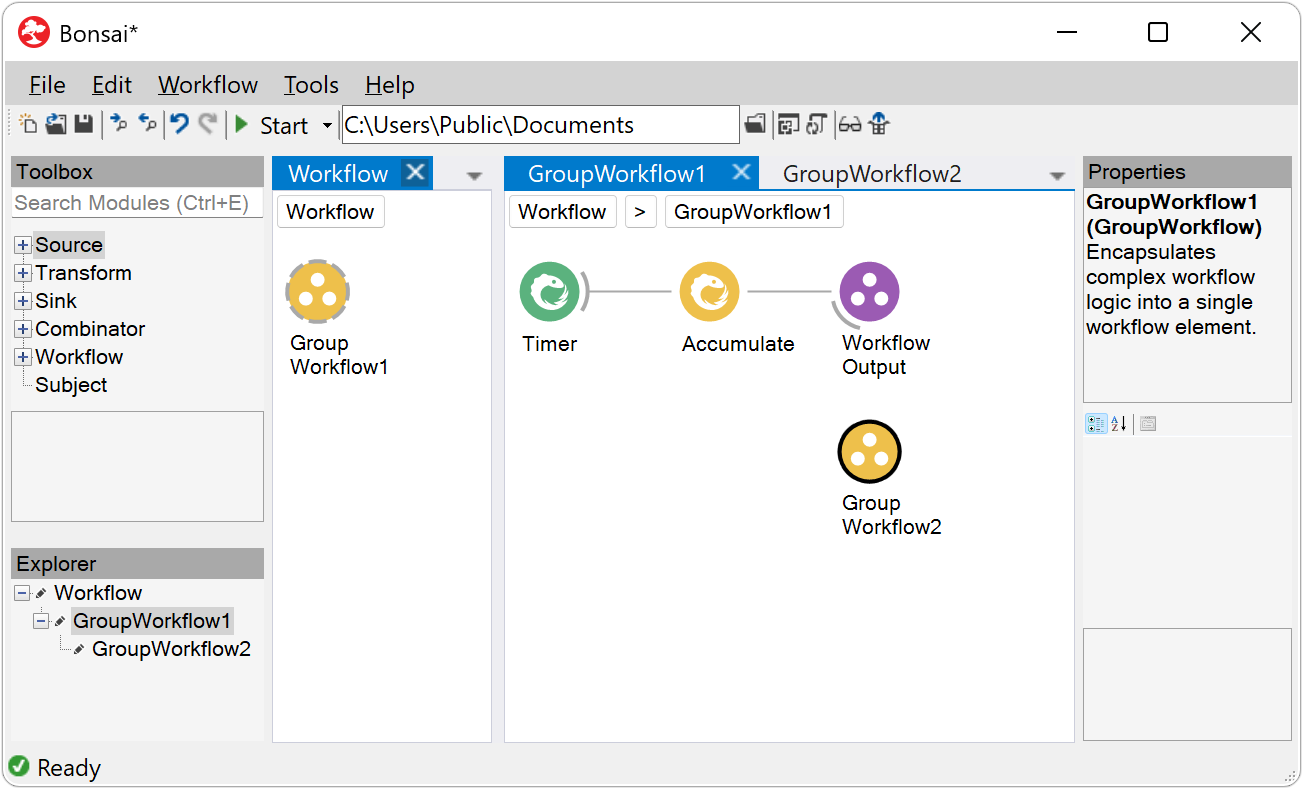This screenshot has height=789, width=1303.
Task: Expand the Combinator toolbox category
Action: 23,329
